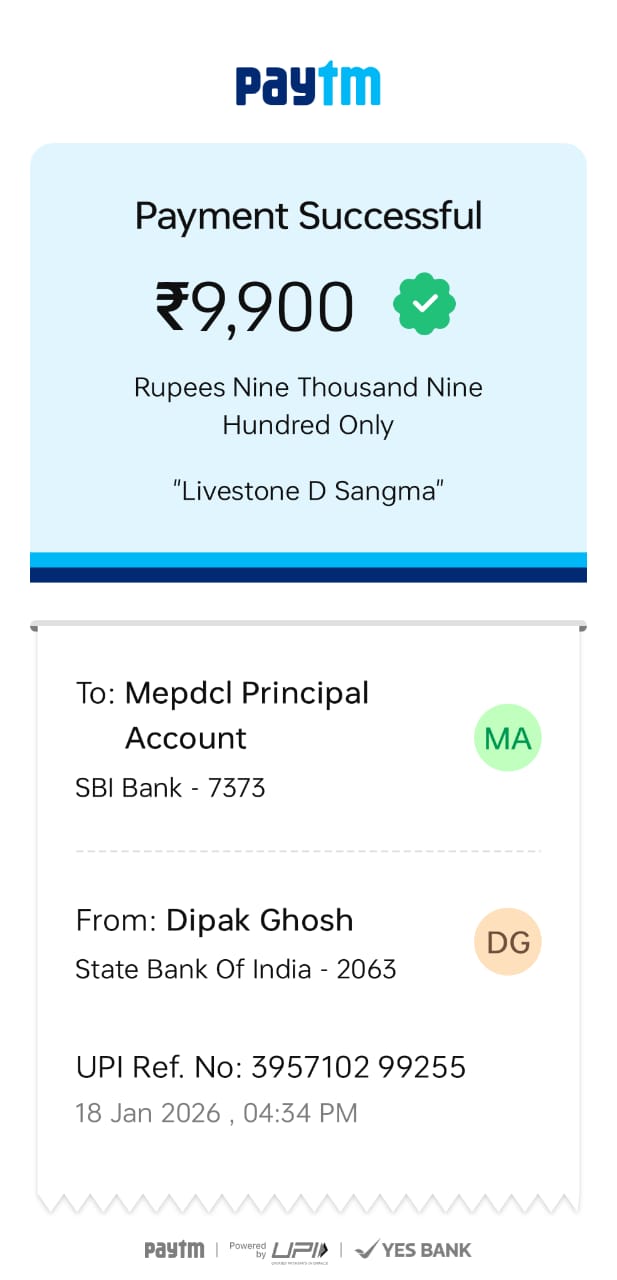Click the Rupees Nine Thousand Nine Hundred text
Image resolution: width=617 pixels, height=1280 pixels.
click(308, 406)
